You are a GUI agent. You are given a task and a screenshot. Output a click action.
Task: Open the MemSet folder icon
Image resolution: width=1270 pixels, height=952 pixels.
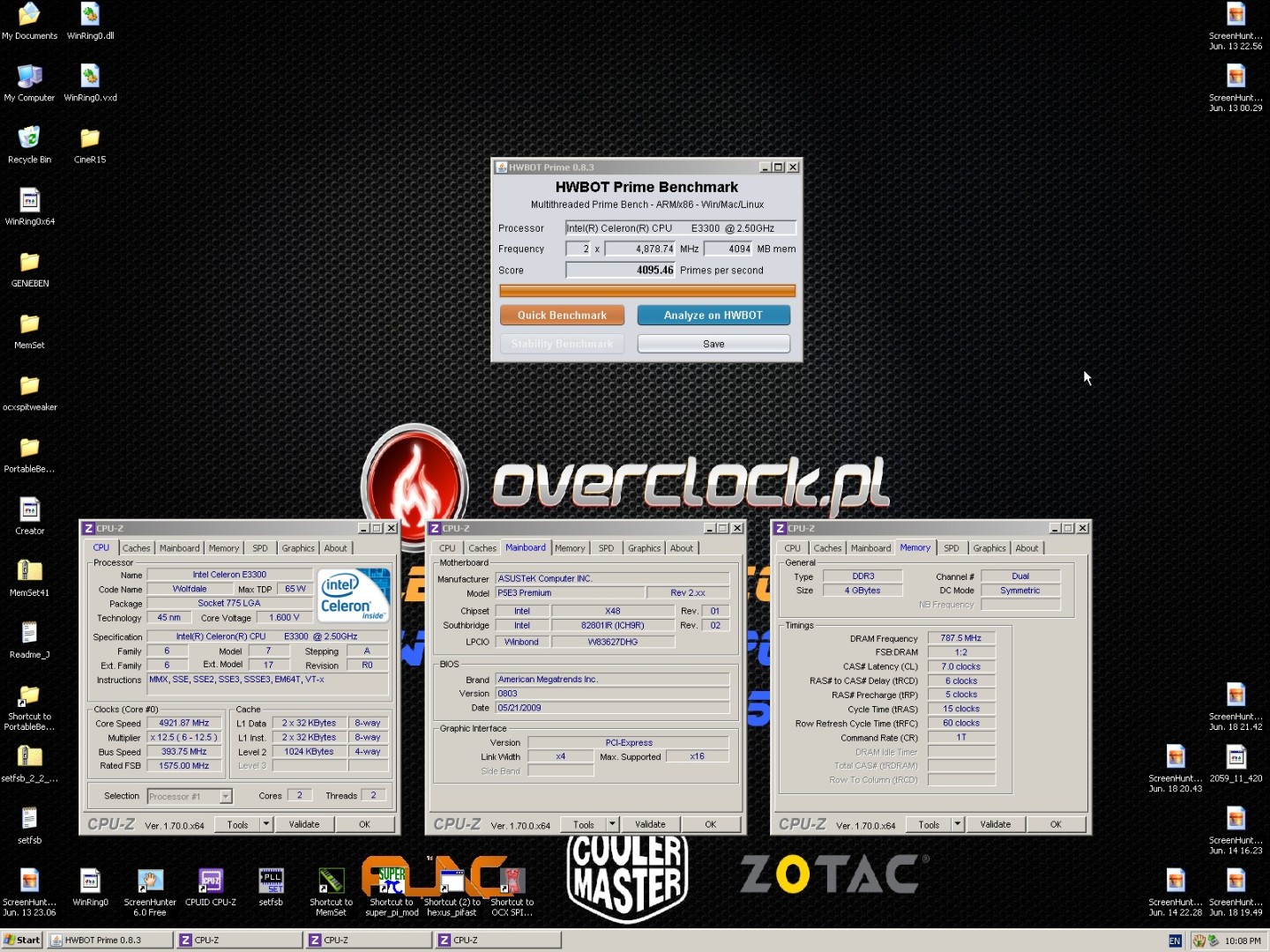[x=29, y=331]
